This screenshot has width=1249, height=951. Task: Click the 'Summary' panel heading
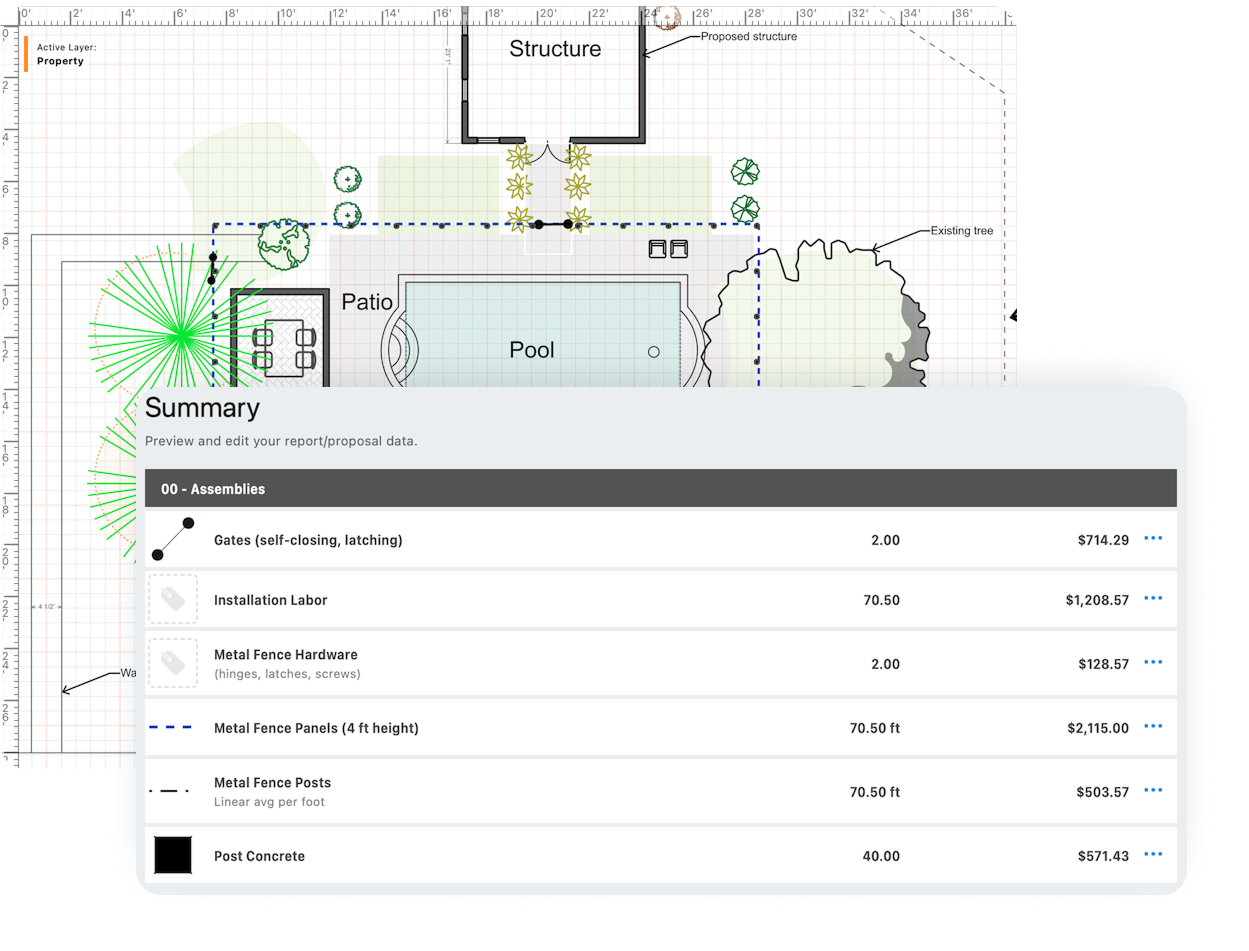pyautogui.click(x=202, y=408)
